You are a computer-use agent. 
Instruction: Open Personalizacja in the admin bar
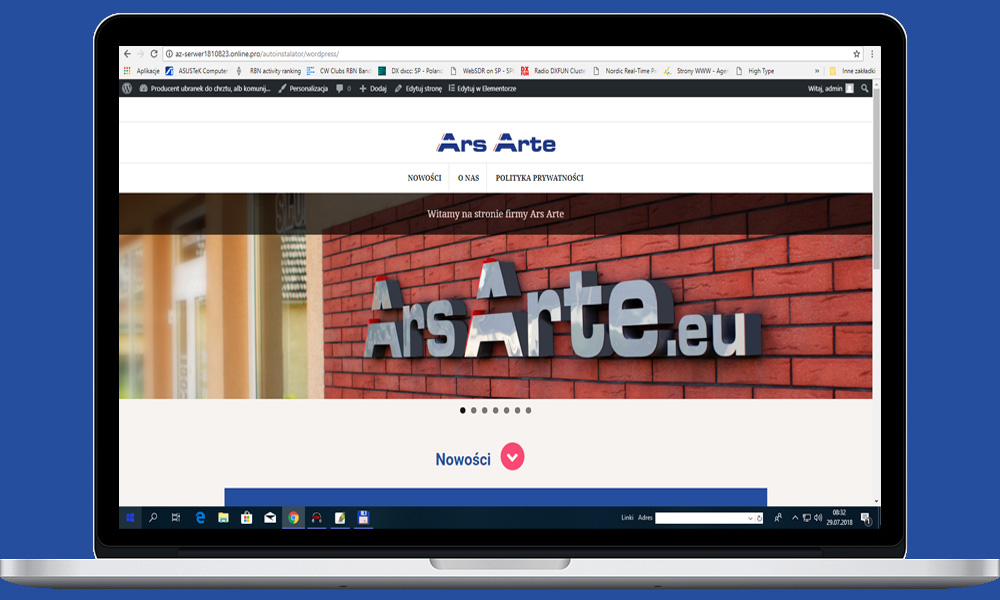pos(303,89)
